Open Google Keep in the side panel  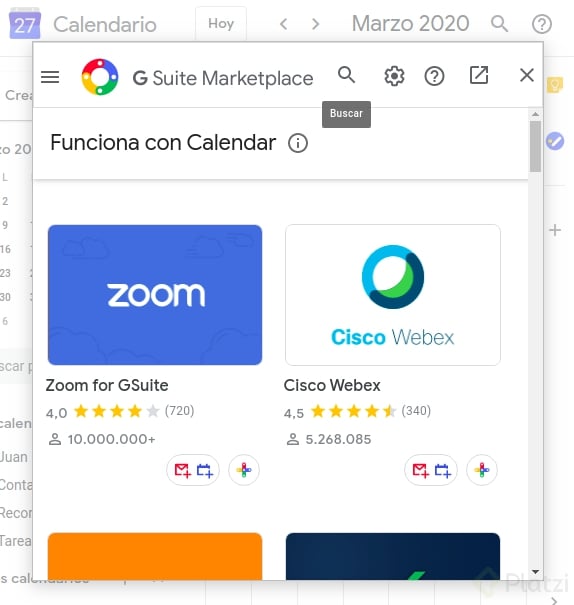click(x=555, y=84)
